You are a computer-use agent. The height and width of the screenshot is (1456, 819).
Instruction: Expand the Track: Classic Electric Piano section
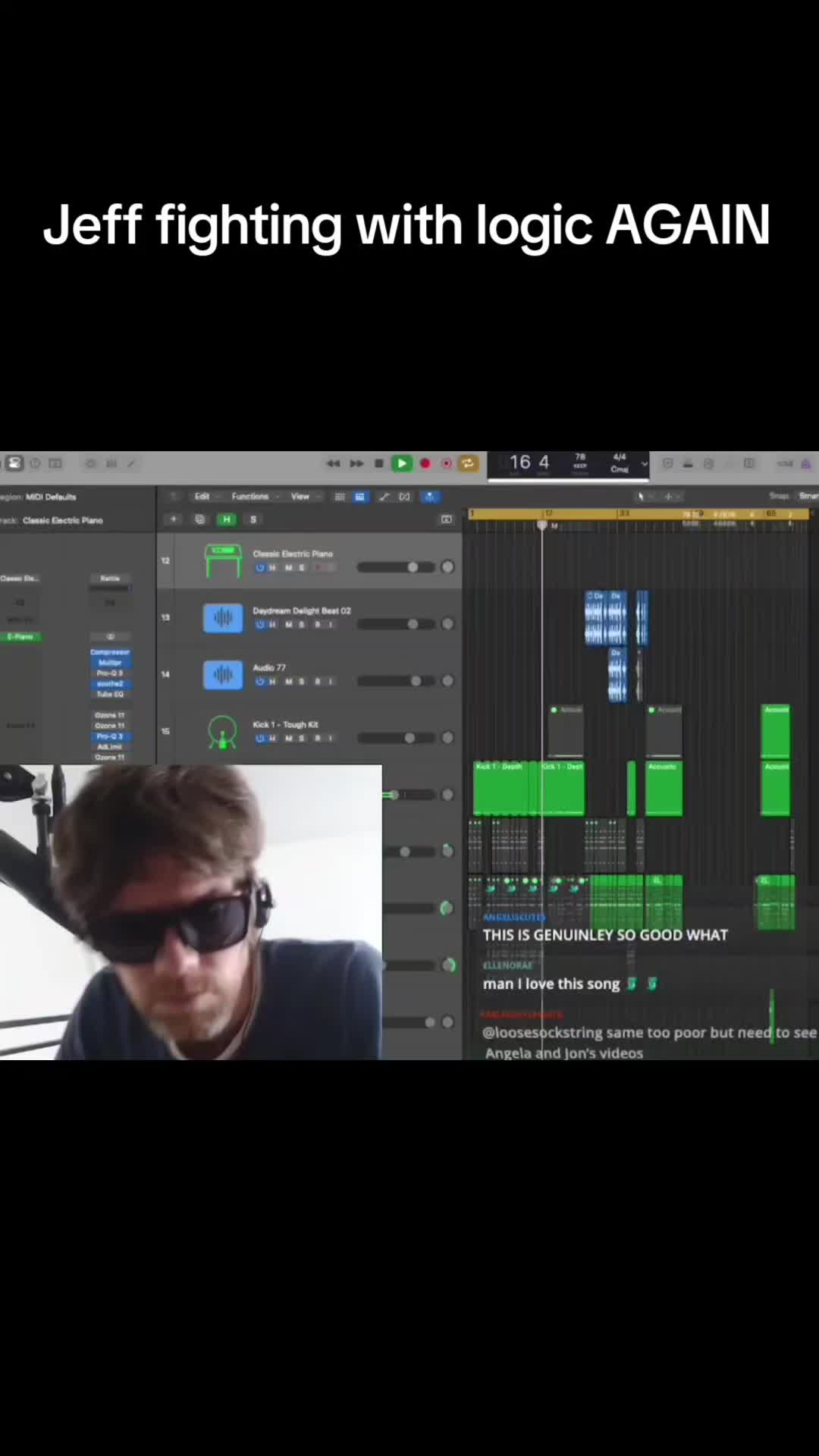(x=52, y=520)
